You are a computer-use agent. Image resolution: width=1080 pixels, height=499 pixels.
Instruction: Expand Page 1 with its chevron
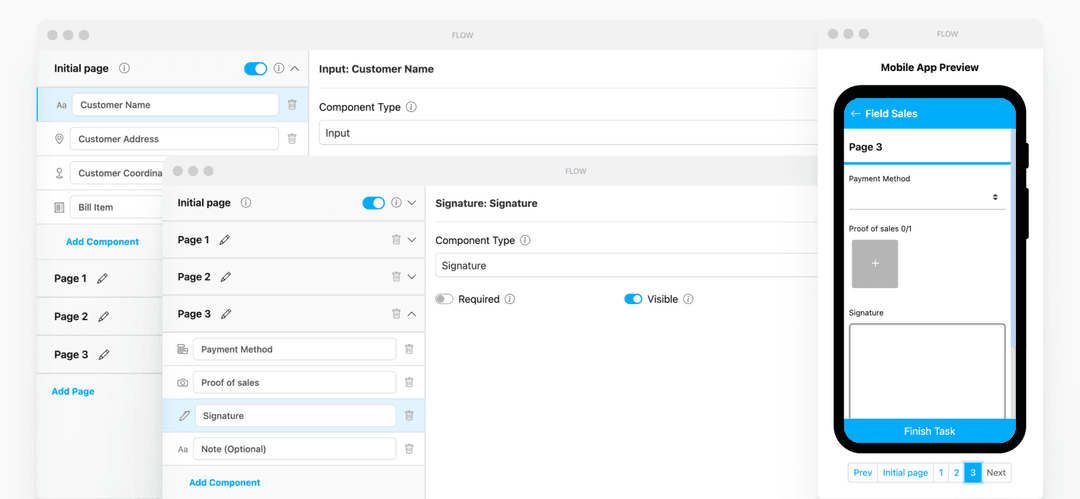[x=412, y=240]
